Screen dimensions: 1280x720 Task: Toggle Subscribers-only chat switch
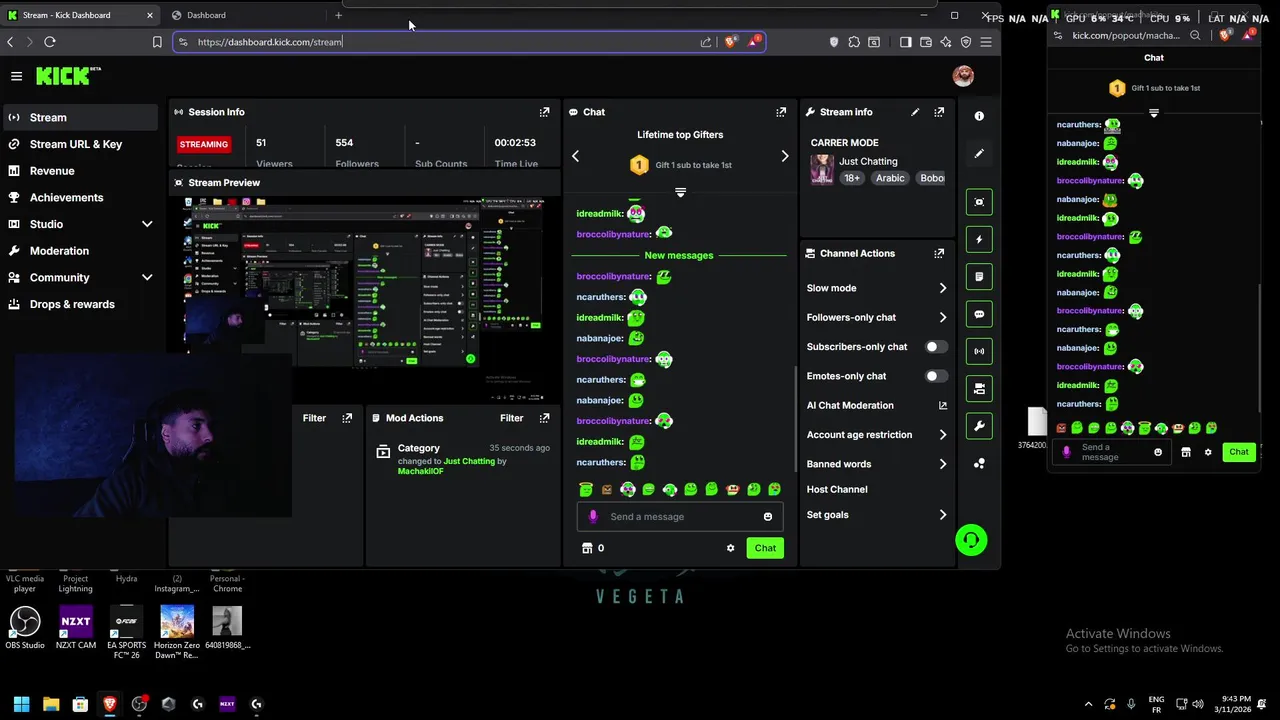pyautogui.click(x=936, y=347)
